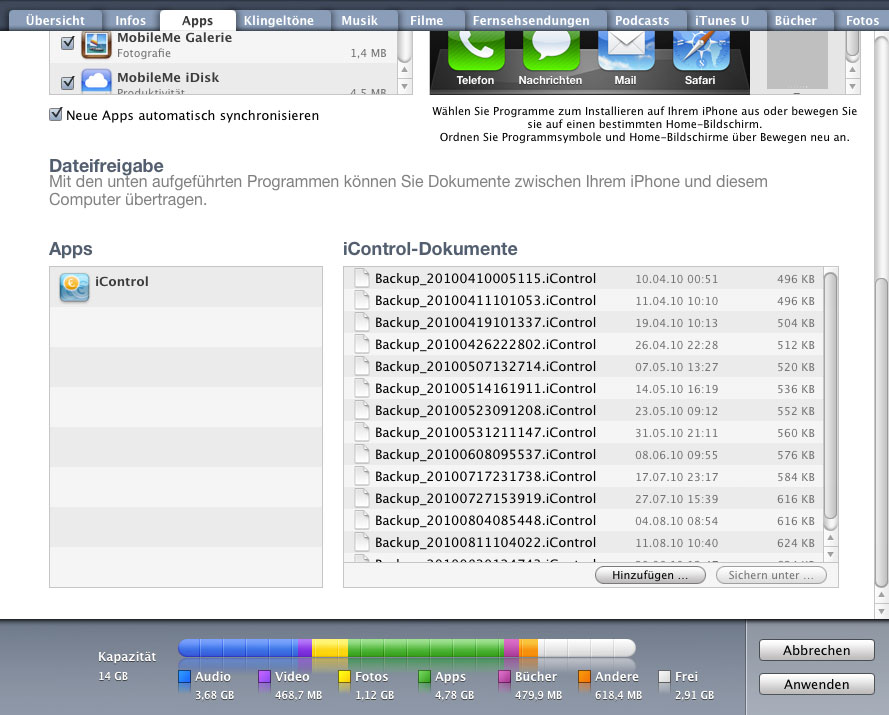889x715 pixels.
Task: Click file icon of Backup_20100410005115.iControl
Action: 361,278
